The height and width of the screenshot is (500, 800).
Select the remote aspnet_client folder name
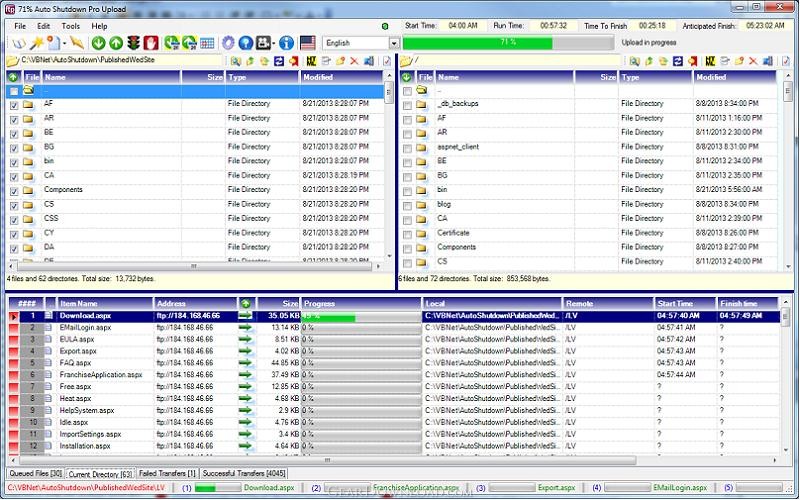click(x=458, y=147)
